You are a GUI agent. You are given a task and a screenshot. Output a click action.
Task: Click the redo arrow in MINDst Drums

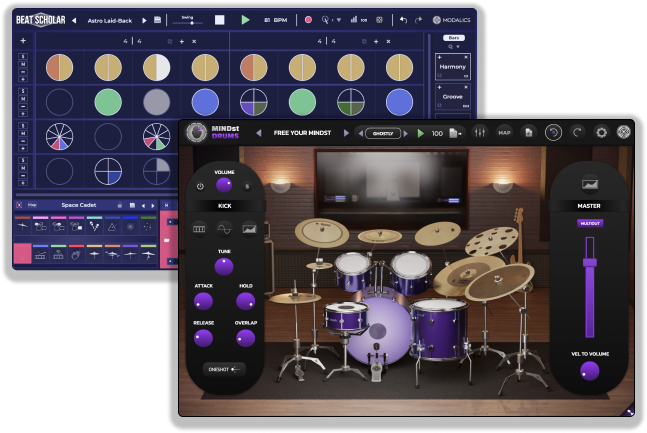coord(577,132)
